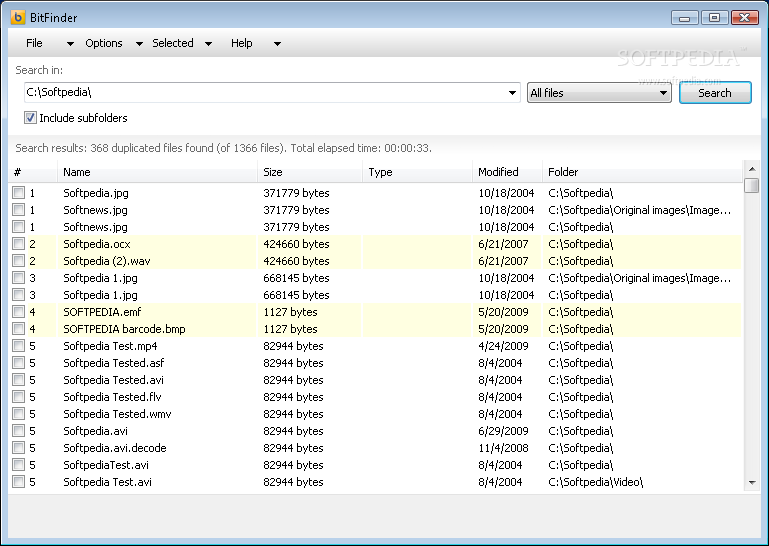Click the C:\Softpedia\Video\ folder cell

tap(595, 482)
